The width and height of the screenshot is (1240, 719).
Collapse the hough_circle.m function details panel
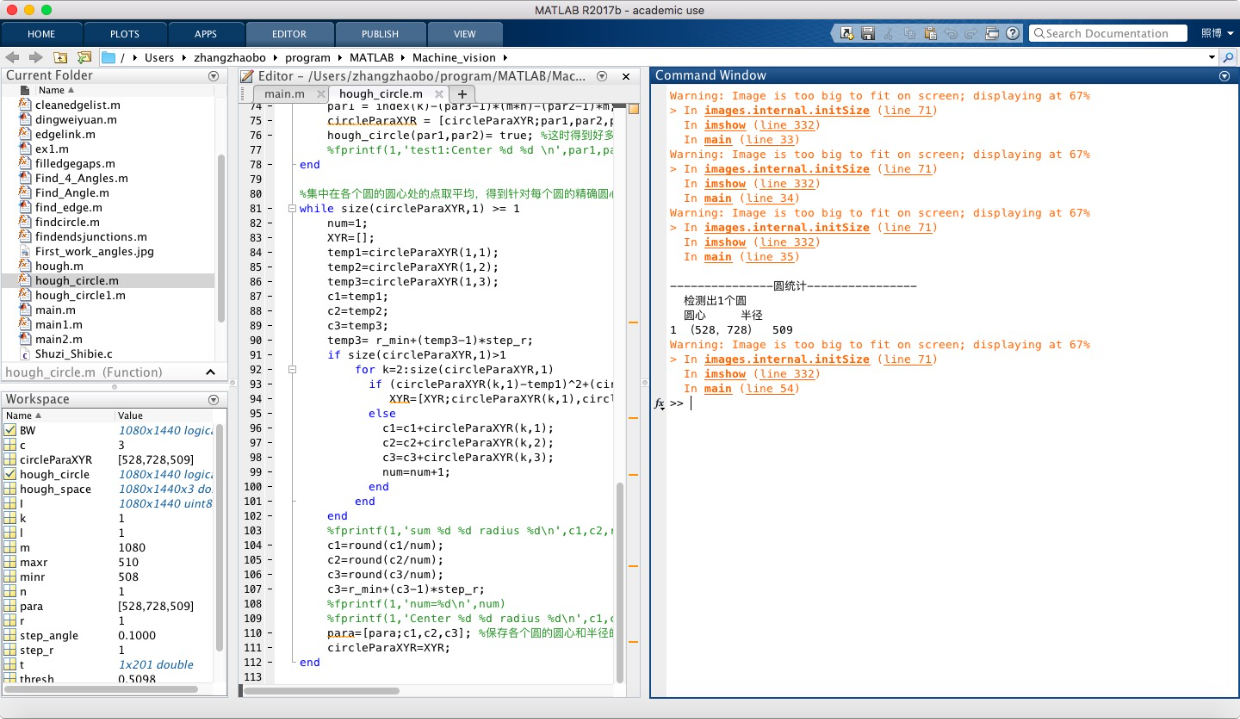point(210,372)
